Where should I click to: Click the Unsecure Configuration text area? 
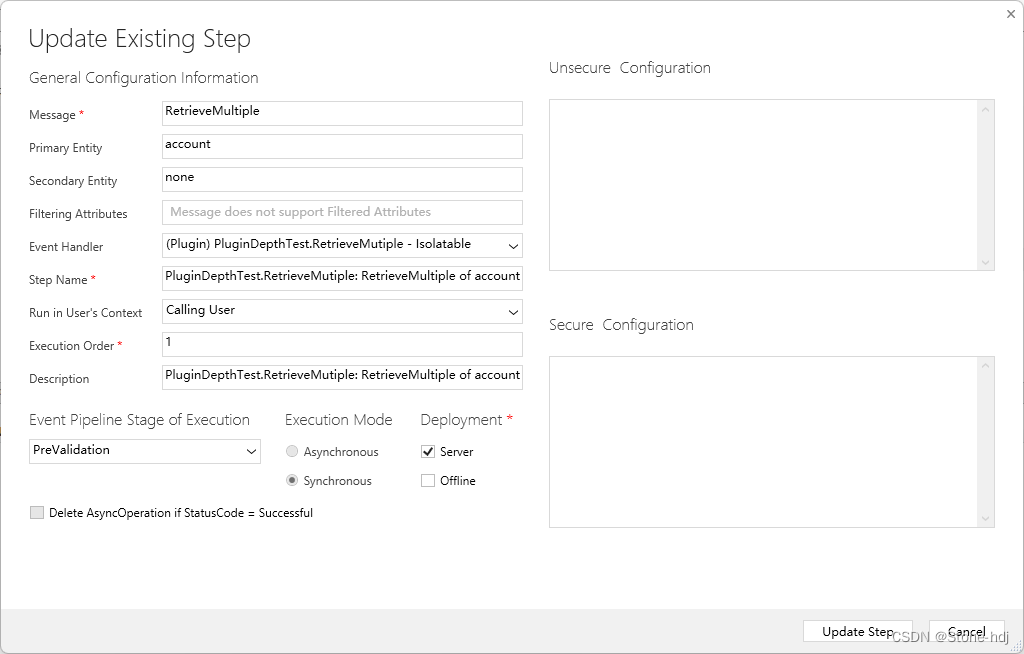[763, 185]
